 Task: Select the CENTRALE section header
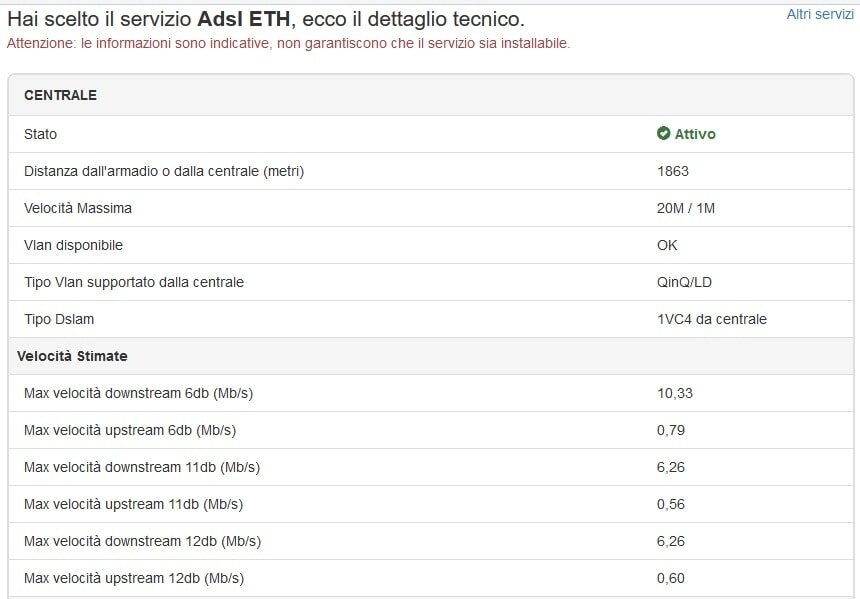tap(61, 95)
